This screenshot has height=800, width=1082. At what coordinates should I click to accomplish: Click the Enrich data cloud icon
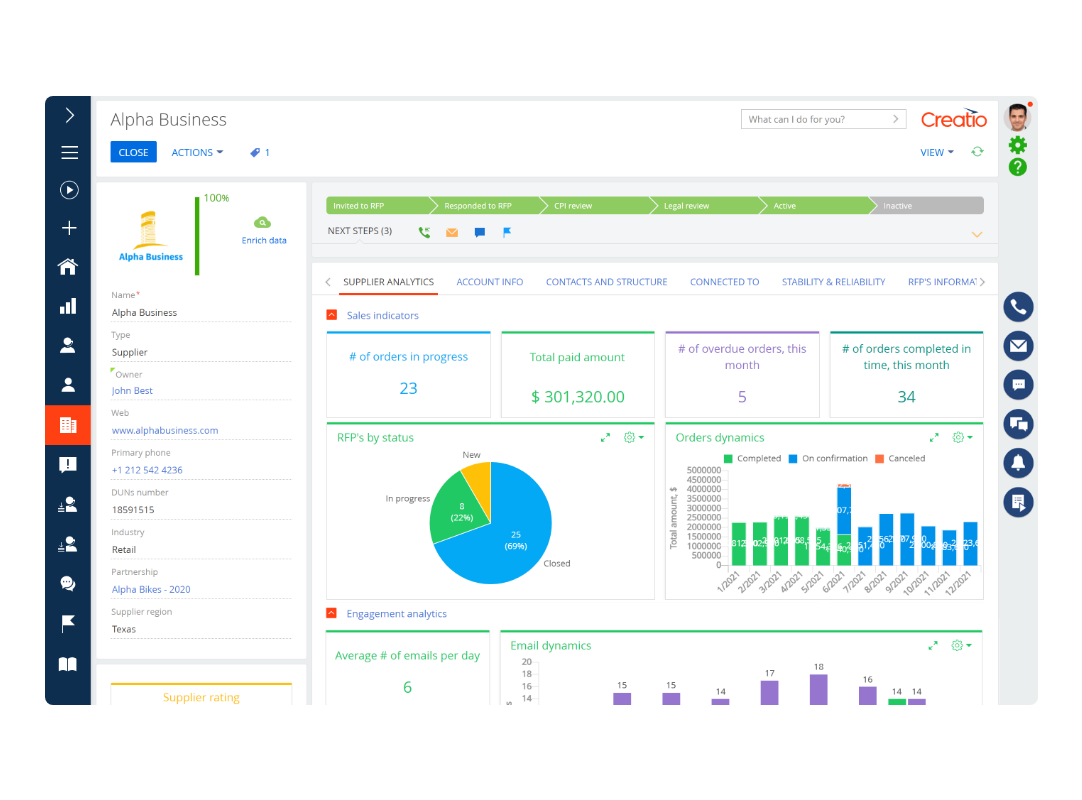click(263, 223)
